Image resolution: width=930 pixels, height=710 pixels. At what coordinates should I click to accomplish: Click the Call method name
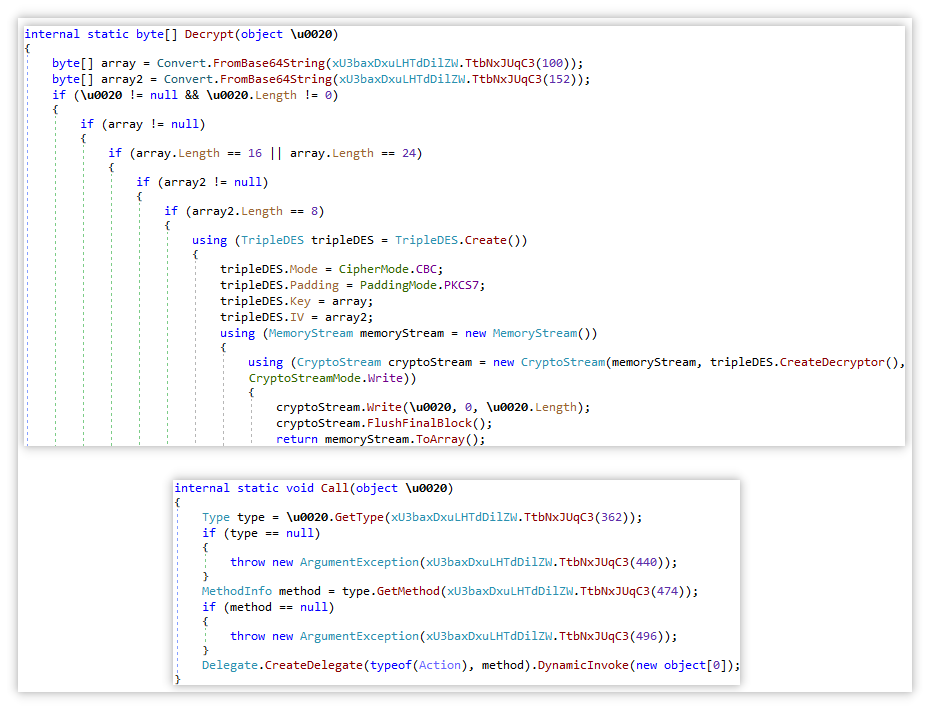335,488
